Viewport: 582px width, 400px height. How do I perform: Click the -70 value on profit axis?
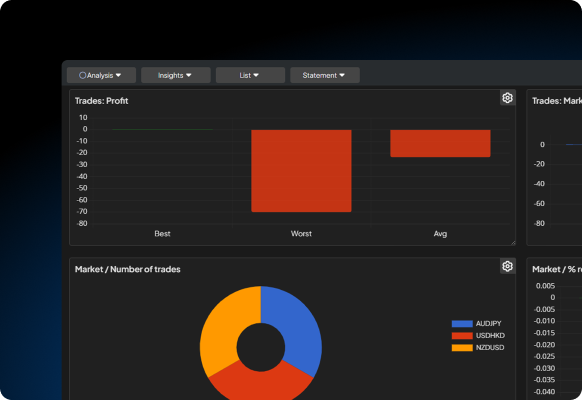82,212
